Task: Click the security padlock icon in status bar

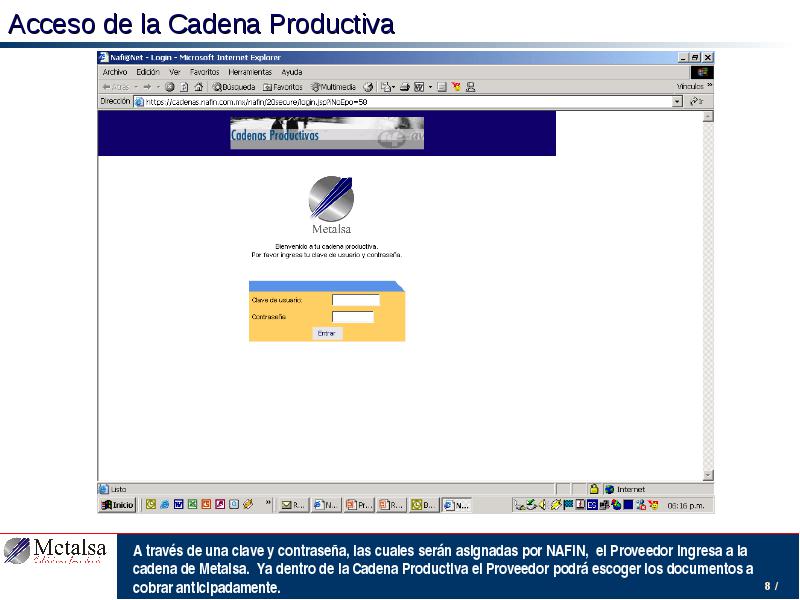Action: coord(594,489)
